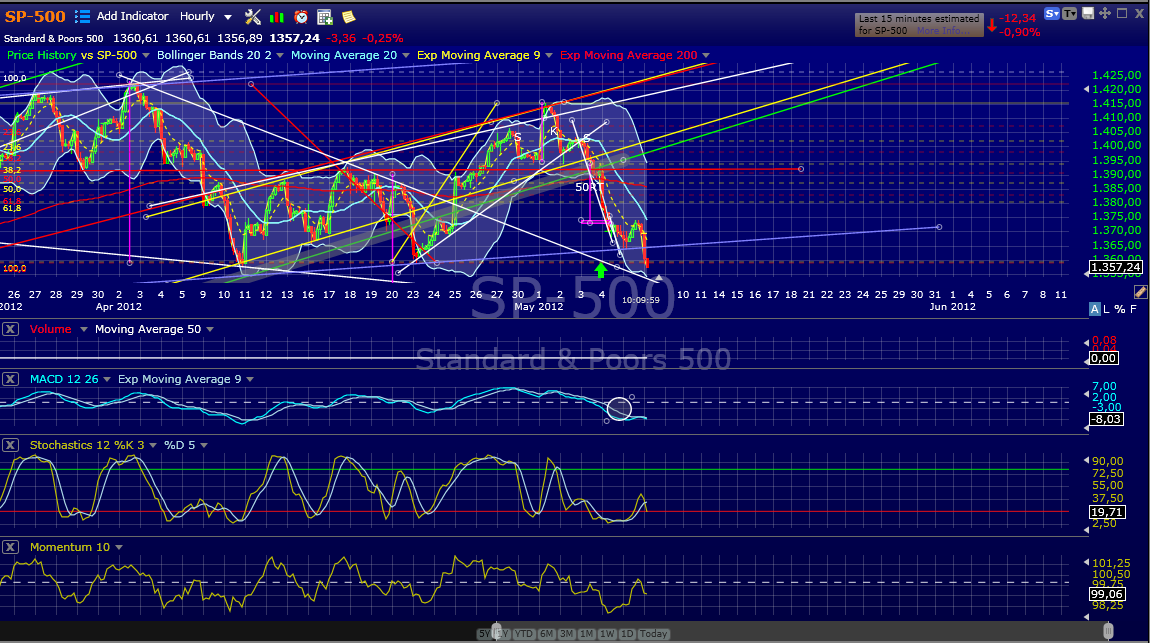This screenshot has height=643, width=1150.
Task: Select the 3M time range
Action: 566,633
